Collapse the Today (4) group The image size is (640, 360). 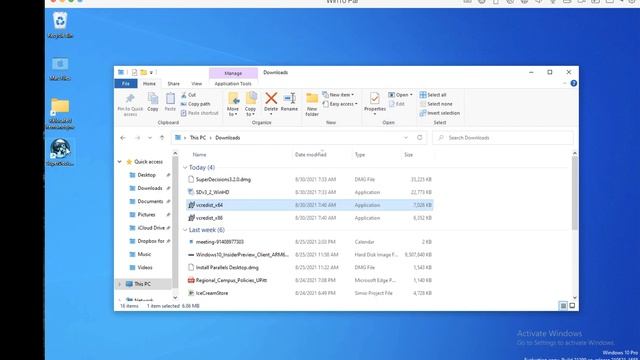[185, 168]
